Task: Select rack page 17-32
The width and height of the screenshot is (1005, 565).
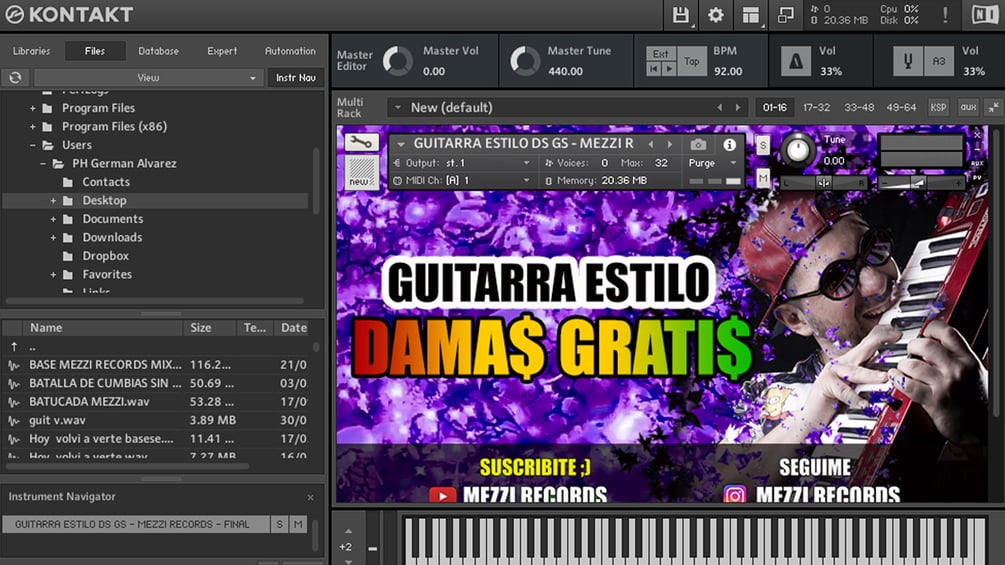Action: tap(816, 108)
